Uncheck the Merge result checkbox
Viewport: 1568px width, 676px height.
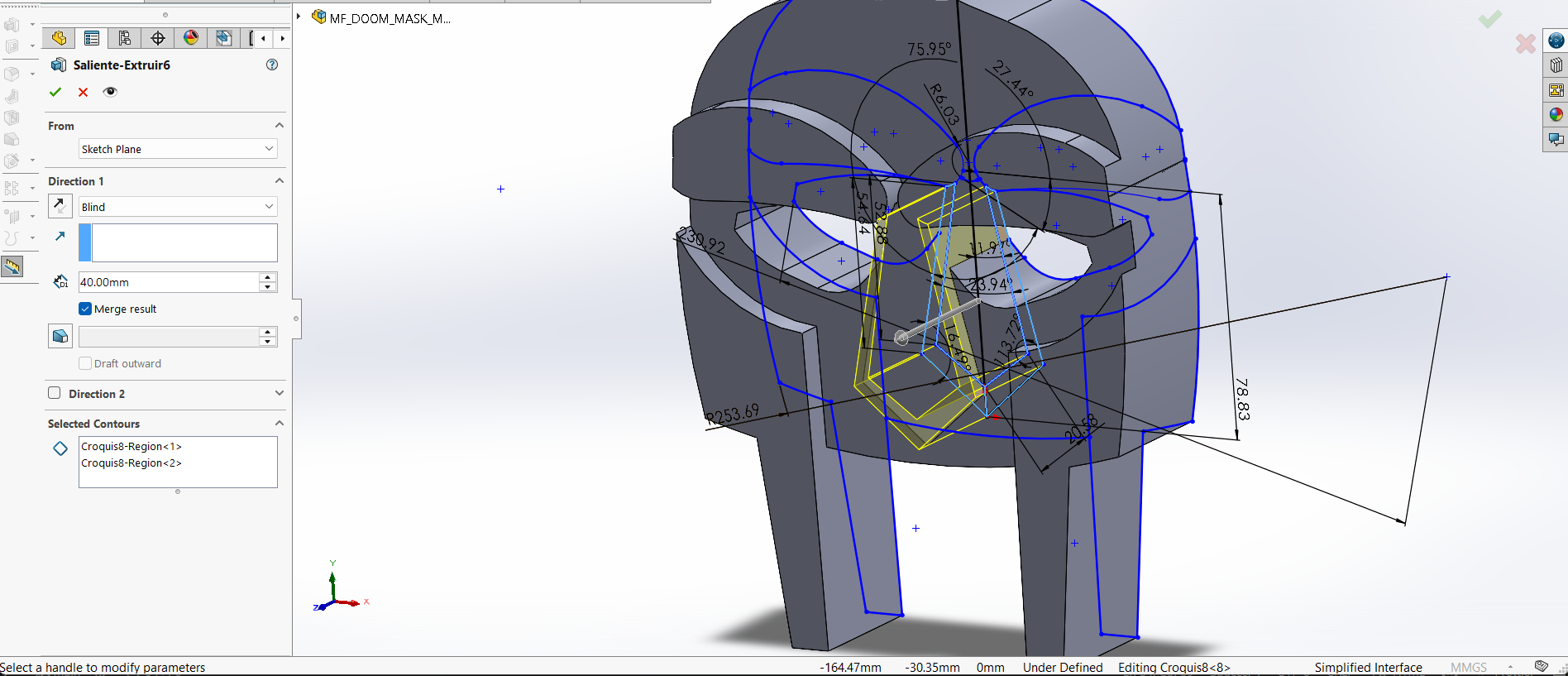click(85, 309)
